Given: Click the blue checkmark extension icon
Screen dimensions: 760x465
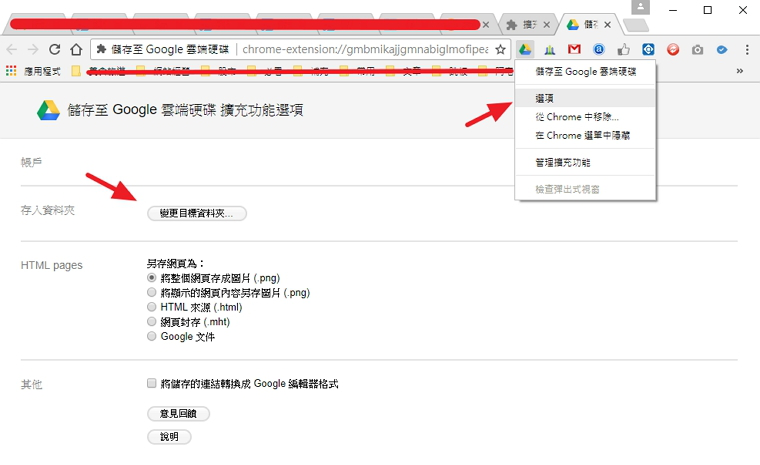Looking at the screenshot, I should coord(722,49).
